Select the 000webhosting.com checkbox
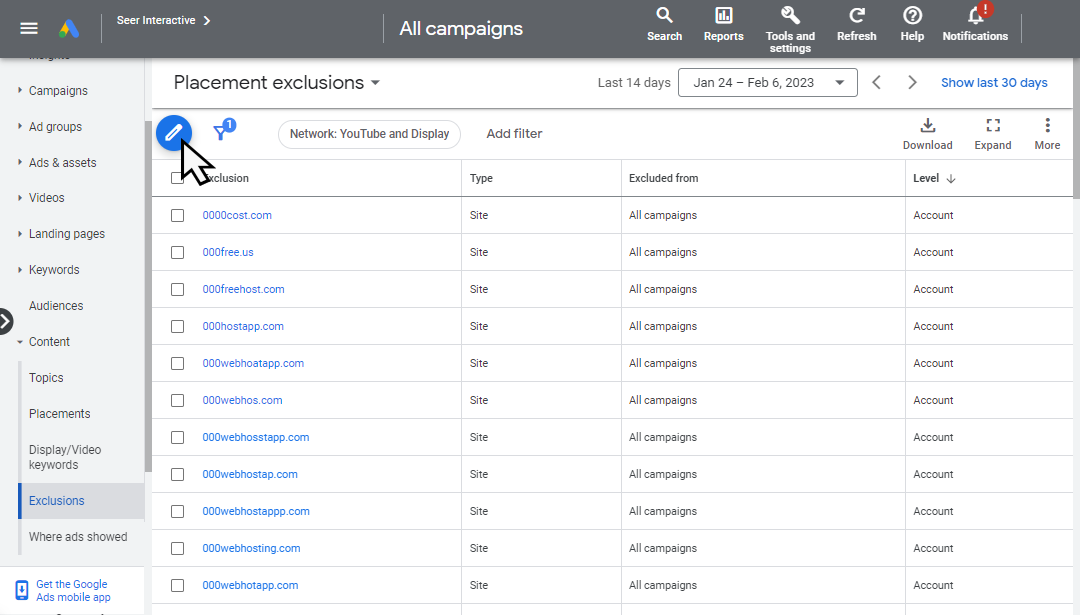Image resolution: width=1080 pixels, height=615 pixels. pyautogui.click(x=178, y=548)
